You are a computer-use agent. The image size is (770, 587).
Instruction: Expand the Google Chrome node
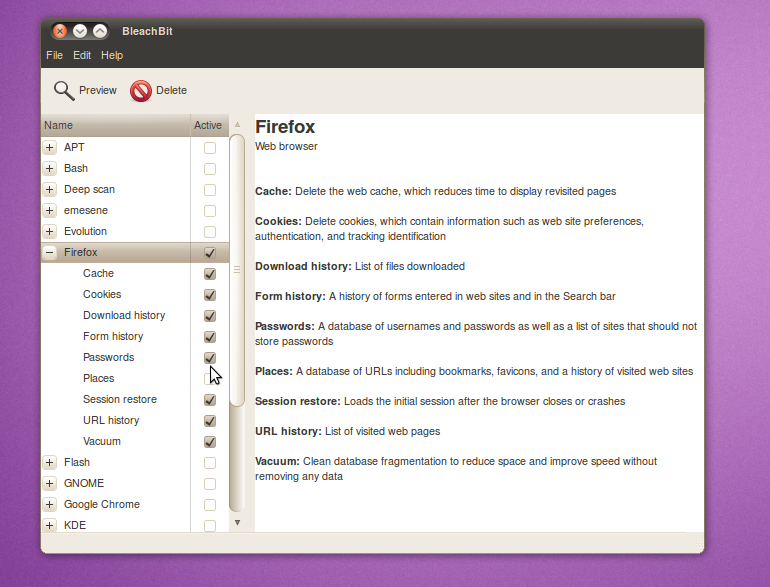coord(49,504)
